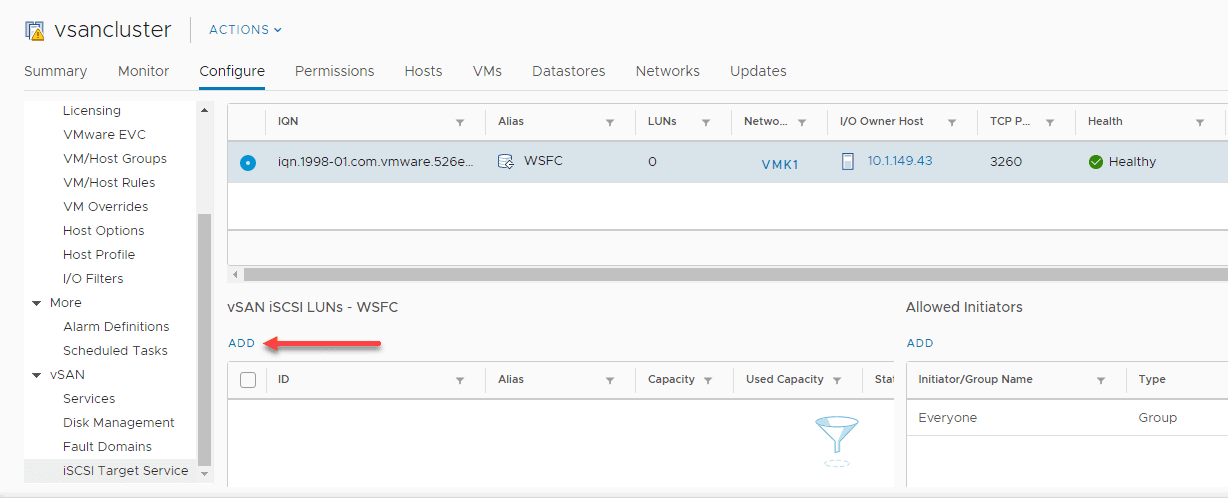Image resolution: width=1228 pixels, height=500 pixels.
Task: Switch to the Summary tab
Action: point(55,71)
